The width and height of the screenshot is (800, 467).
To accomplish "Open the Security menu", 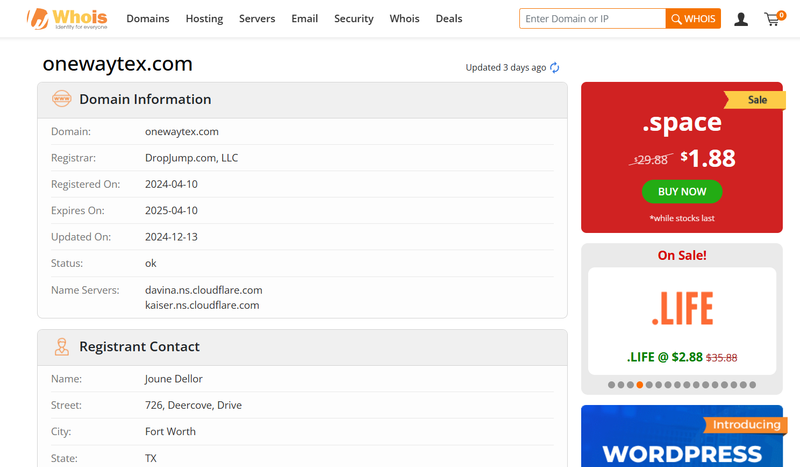I will click(x=354, y=19).
